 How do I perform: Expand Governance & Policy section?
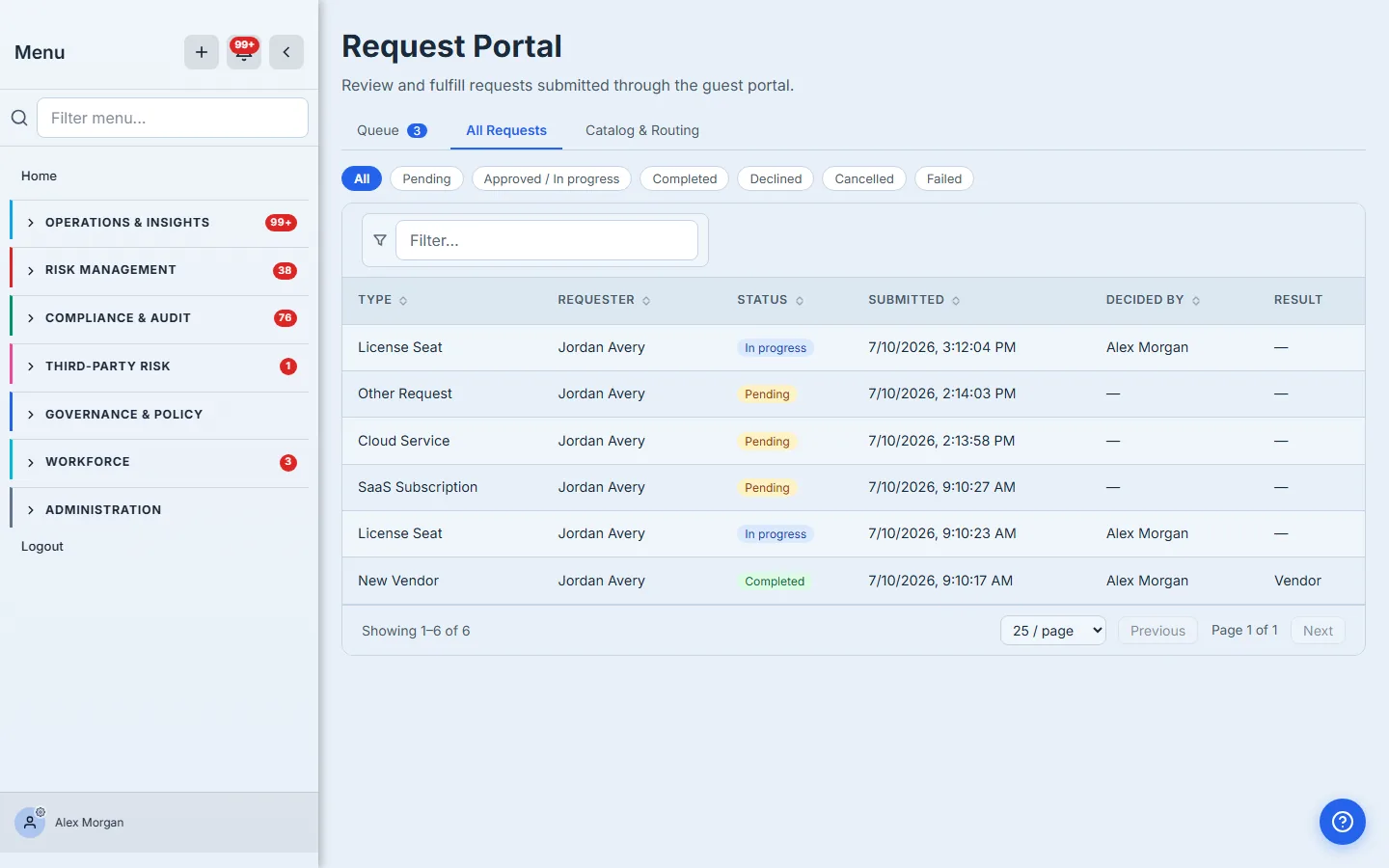point(159,415)
